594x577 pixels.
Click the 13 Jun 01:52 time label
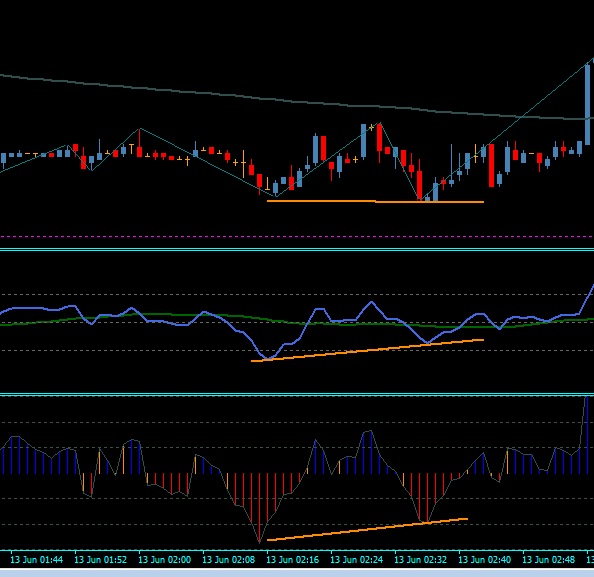(100, 560)
